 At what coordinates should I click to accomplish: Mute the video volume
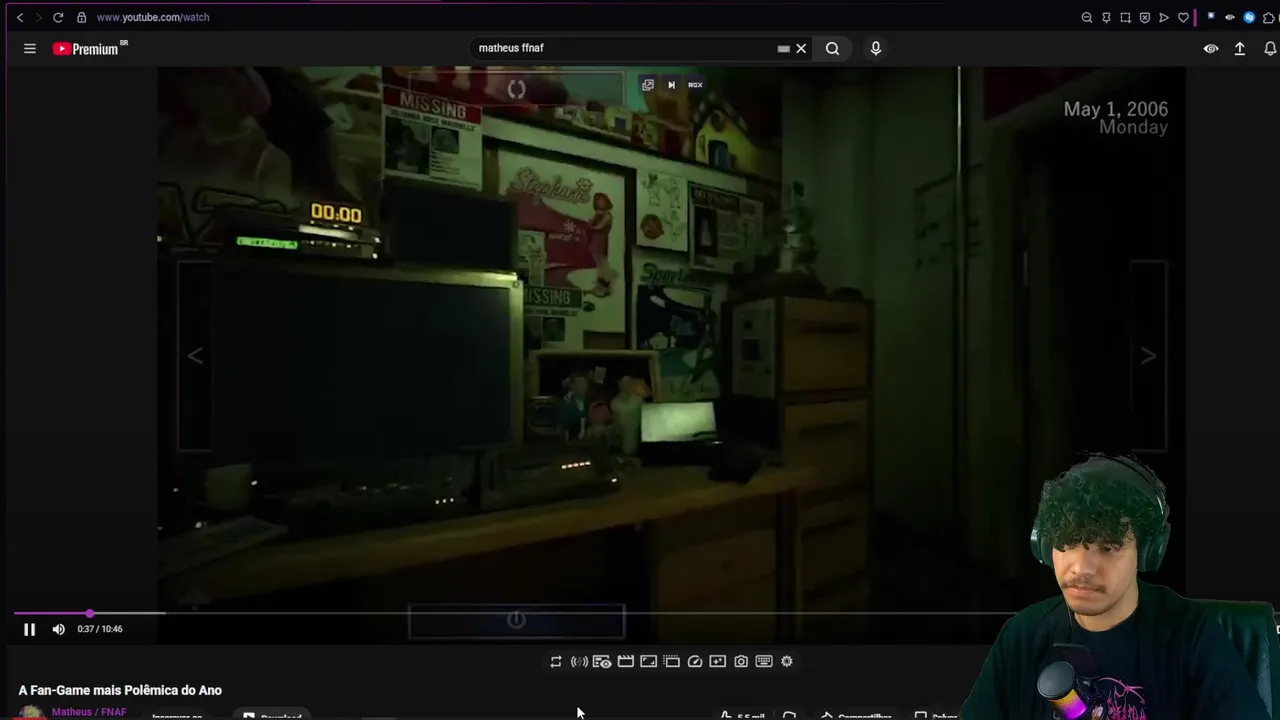(x=58, y=629)
